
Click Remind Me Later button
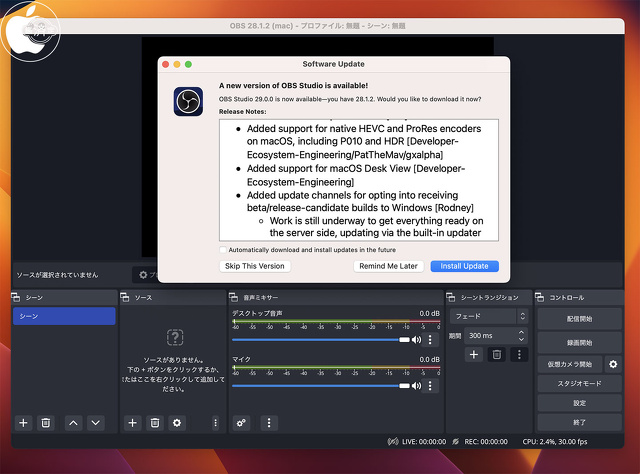(x=388, y=266)
